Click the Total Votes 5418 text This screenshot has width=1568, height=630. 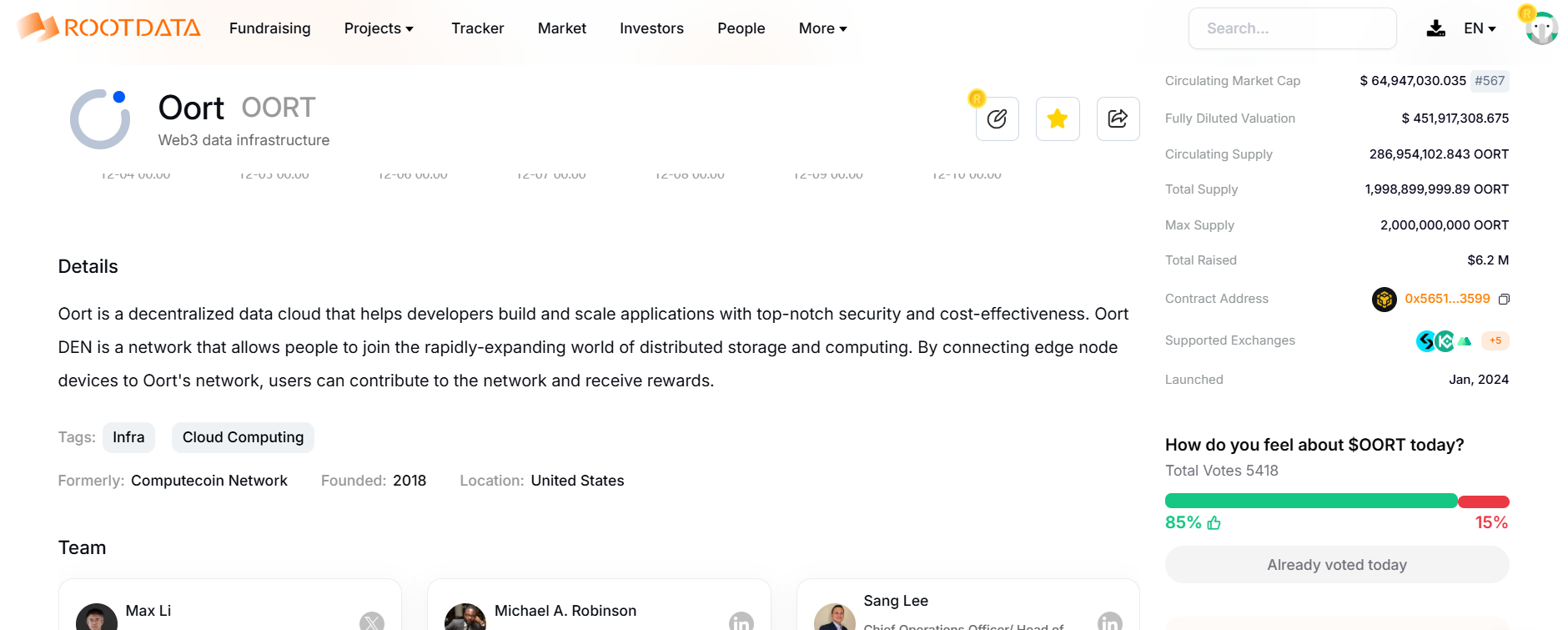coord(1222,471)
